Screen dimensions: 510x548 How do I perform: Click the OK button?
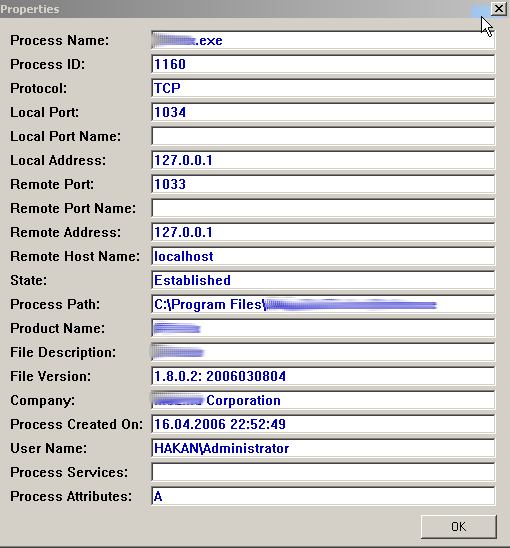[x=459, y=526]
